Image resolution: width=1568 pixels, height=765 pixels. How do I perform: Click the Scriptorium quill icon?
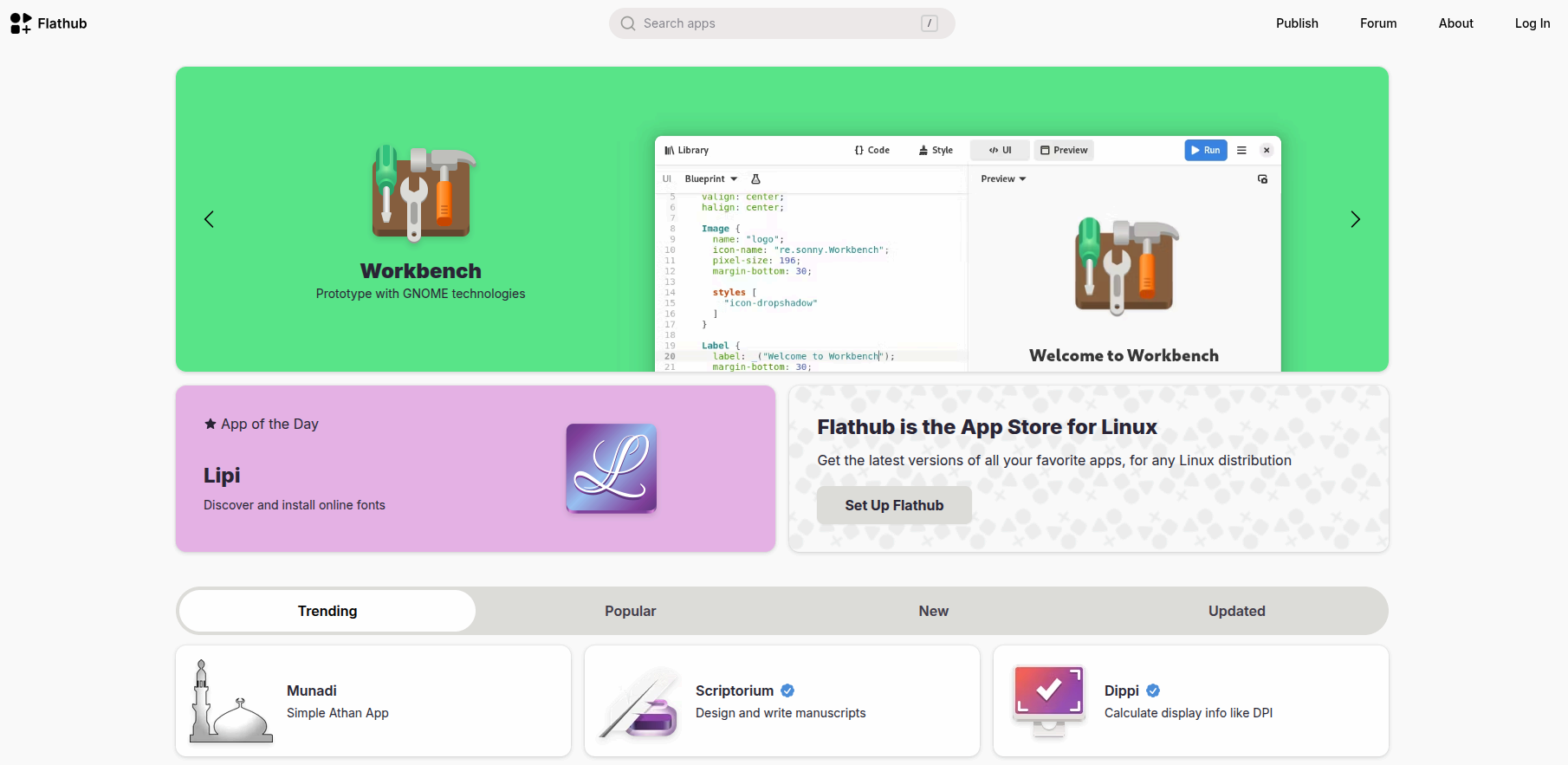[639, 703]
